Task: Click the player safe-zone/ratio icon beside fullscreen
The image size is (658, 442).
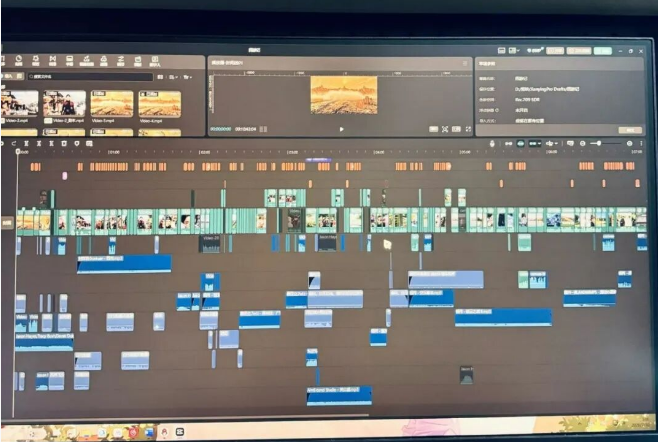Action: tap(456, 129)
